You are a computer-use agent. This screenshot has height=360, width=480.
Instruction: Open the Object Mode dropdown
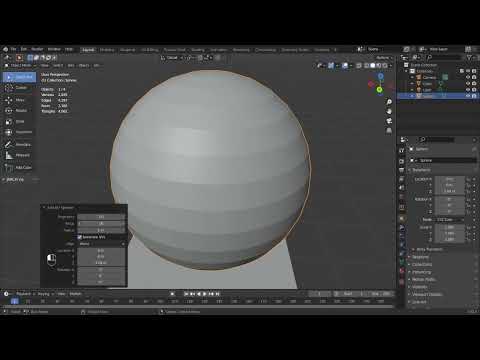[x=20, y=66]
